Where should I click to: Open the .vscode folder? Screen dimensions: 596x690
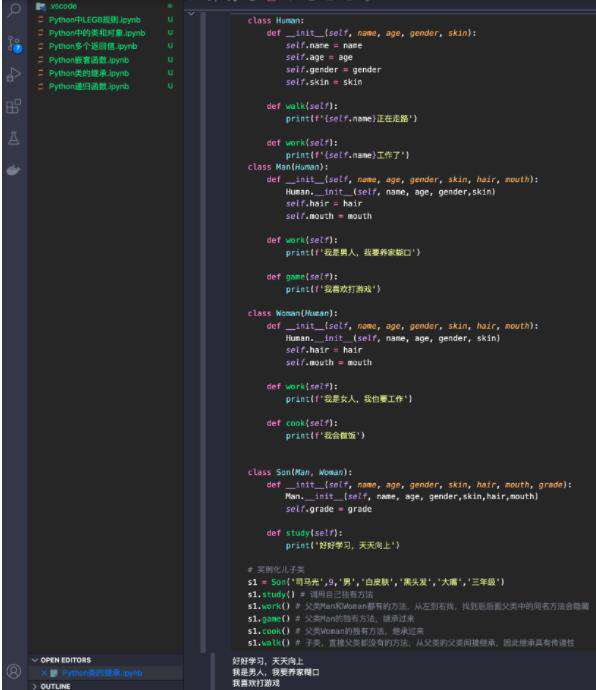(63, 6)
